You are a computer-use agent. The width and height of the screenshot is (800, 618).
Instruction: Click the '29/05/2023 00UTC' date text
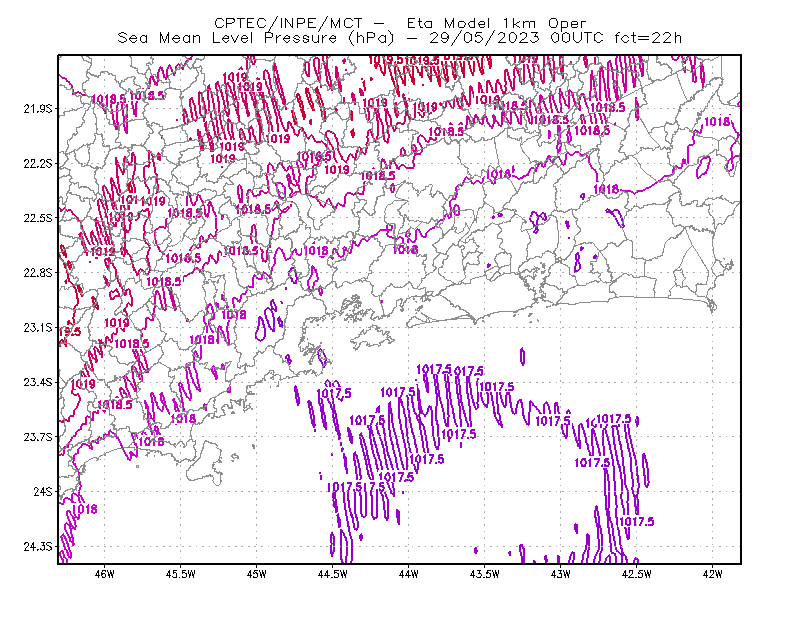pos(516,38)
